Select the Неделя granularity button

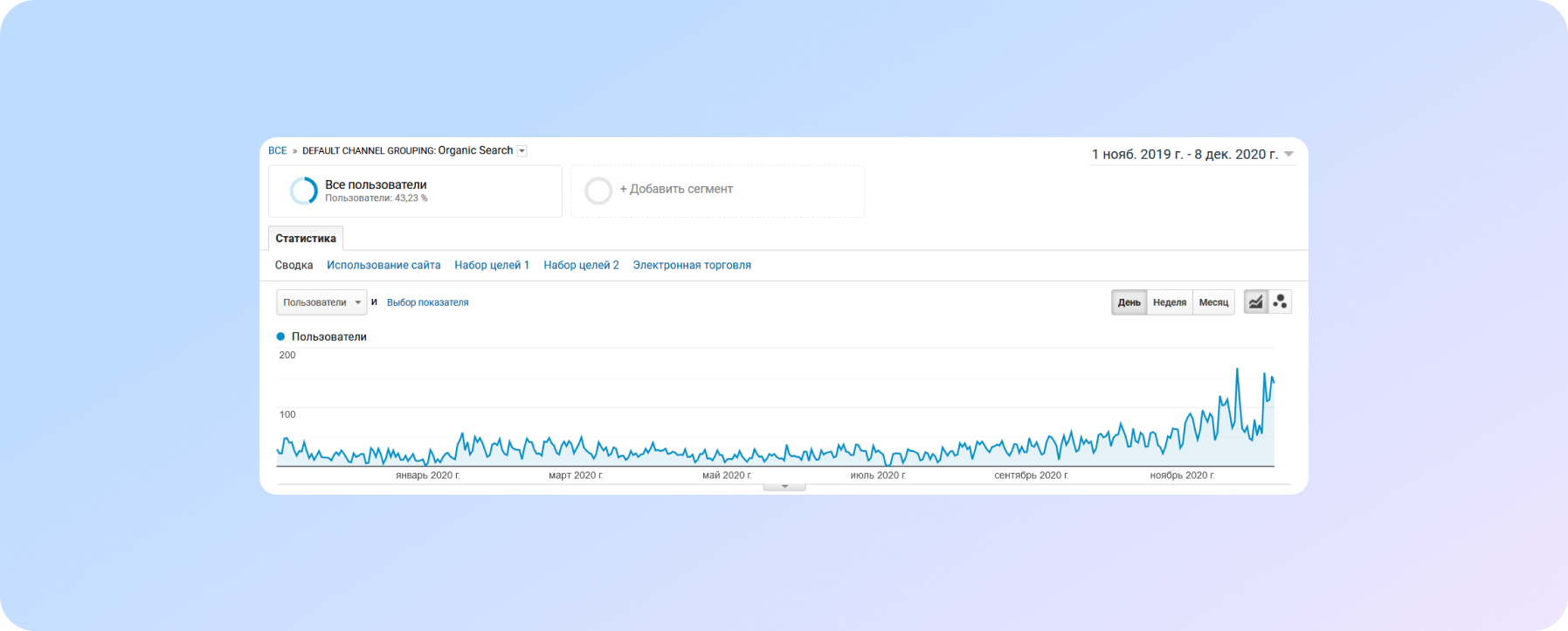1170,302
